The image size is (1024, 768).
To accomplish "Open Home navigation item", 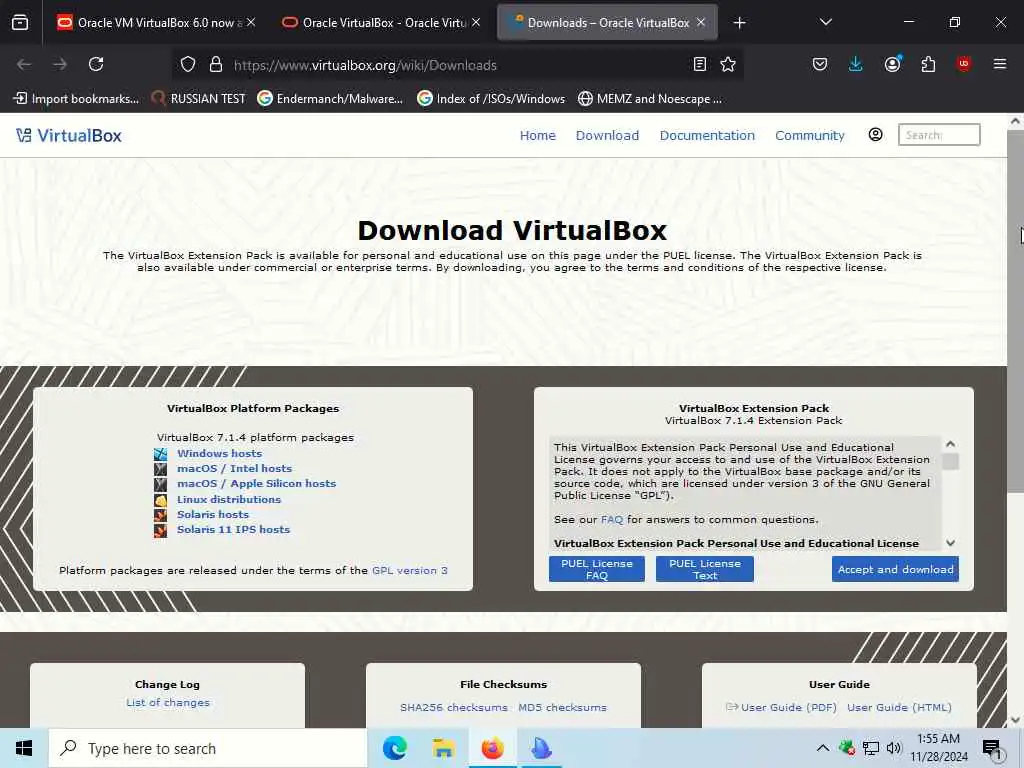I will [x=537, y=135].
